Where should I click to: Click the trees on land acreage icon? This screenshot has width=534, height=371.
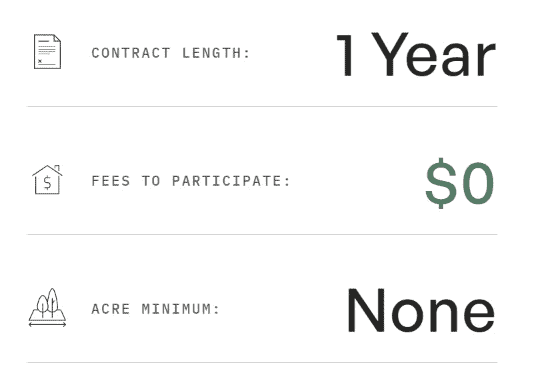coord(47,307)
